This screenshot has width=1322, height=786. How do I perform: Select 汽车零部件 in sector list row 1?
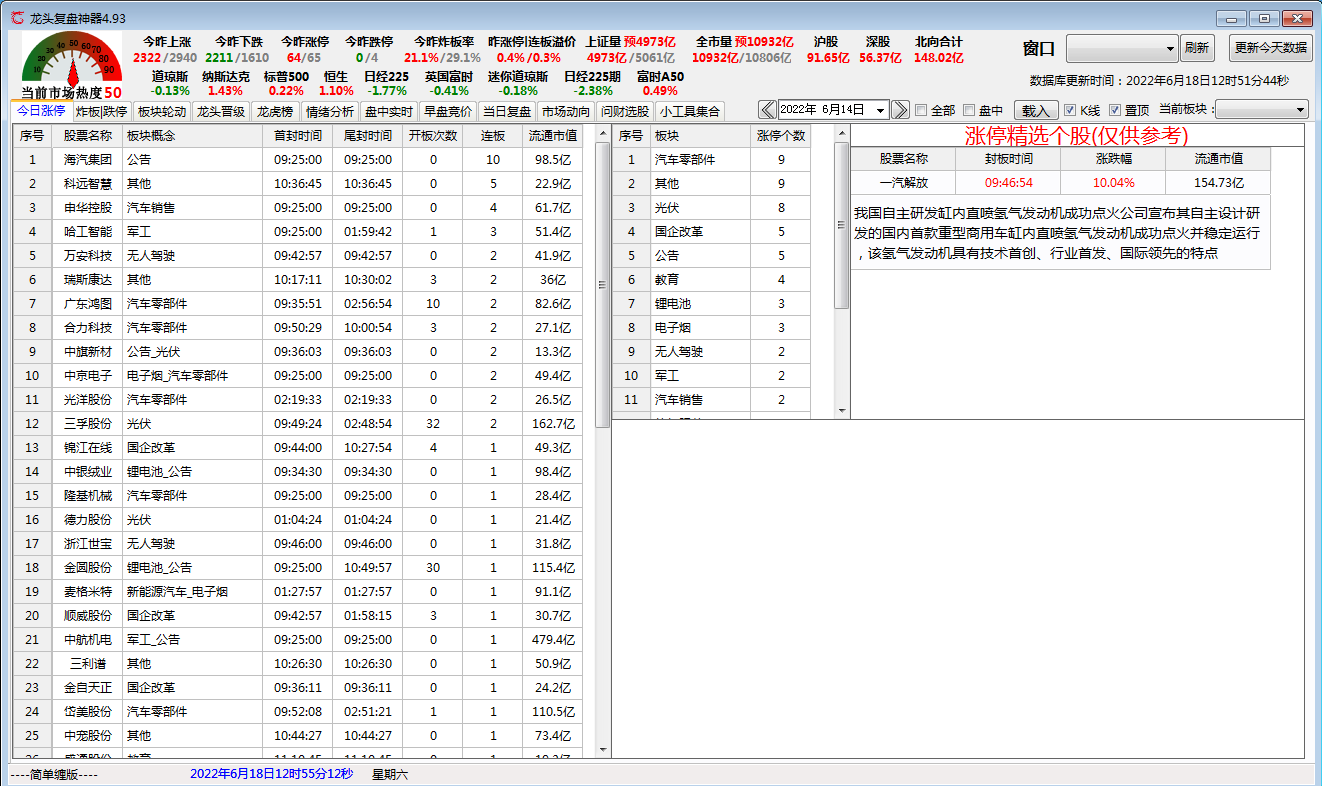click(x=712, y=159)
